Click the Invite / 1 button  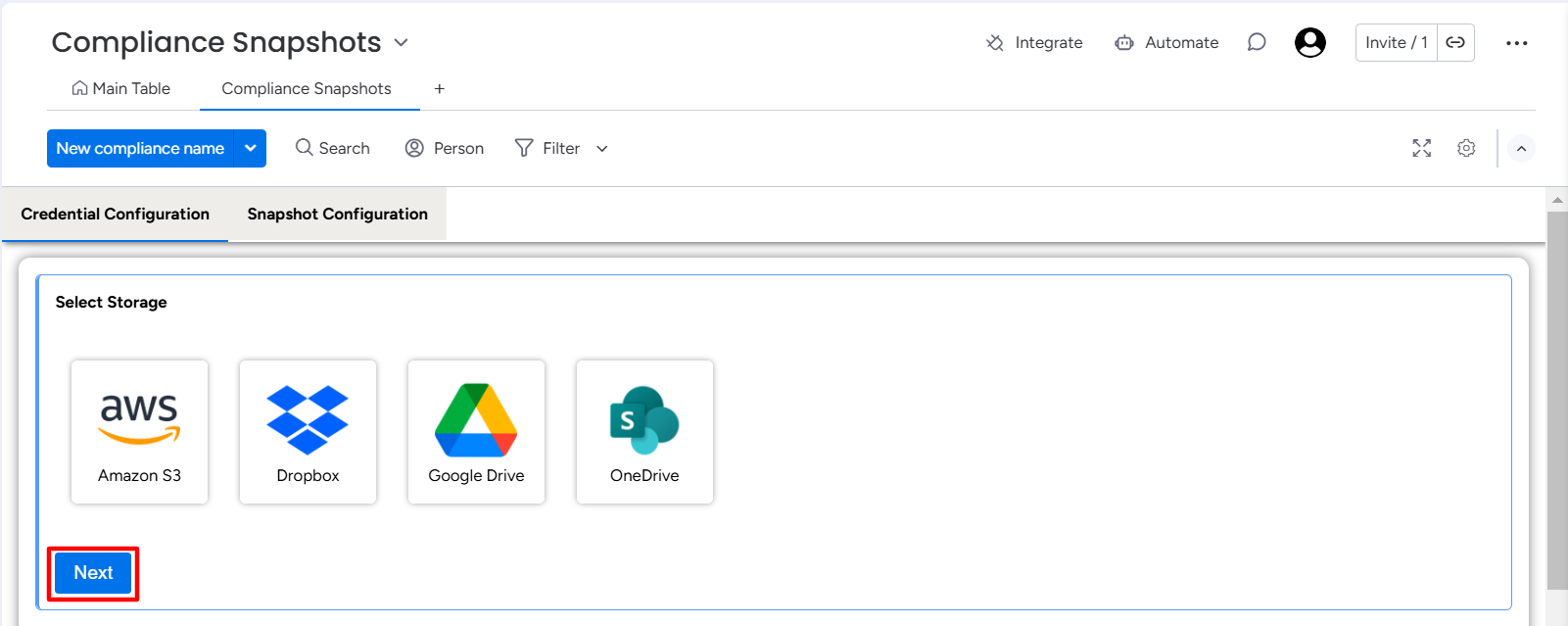[1397, 42]
